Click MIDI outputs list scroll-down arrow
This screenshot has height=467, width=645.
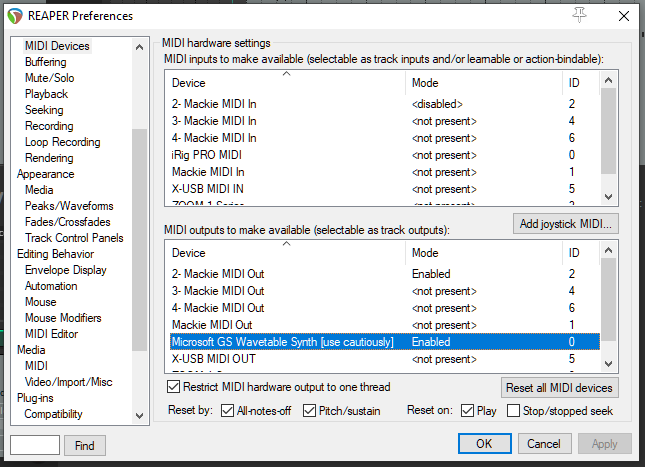(x=608, y=364)
